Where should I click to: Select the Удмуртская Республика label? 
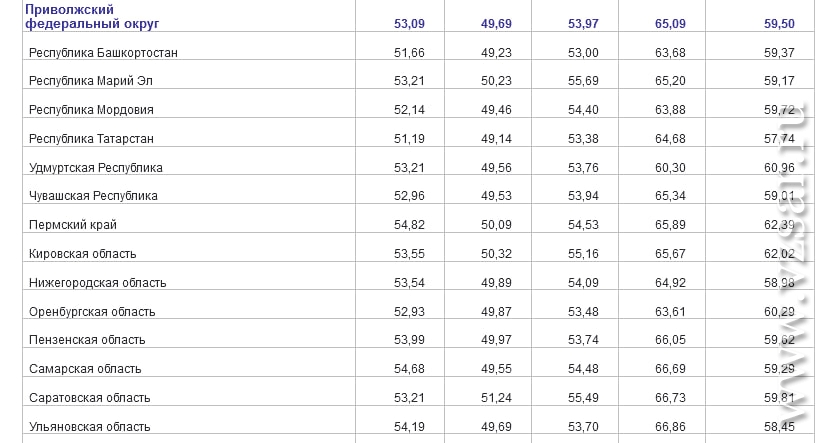pyautogui.click(x=96, y=168)
